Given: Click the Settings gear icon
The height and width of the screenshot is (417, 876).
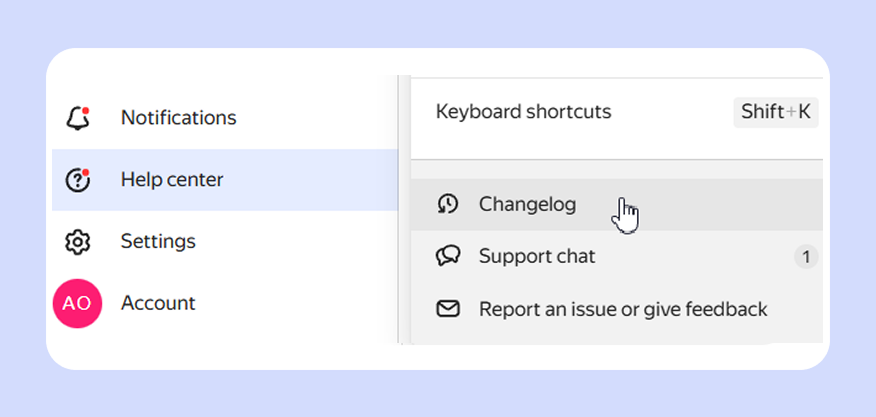Looking at the screenshot, I should (77, 242).
